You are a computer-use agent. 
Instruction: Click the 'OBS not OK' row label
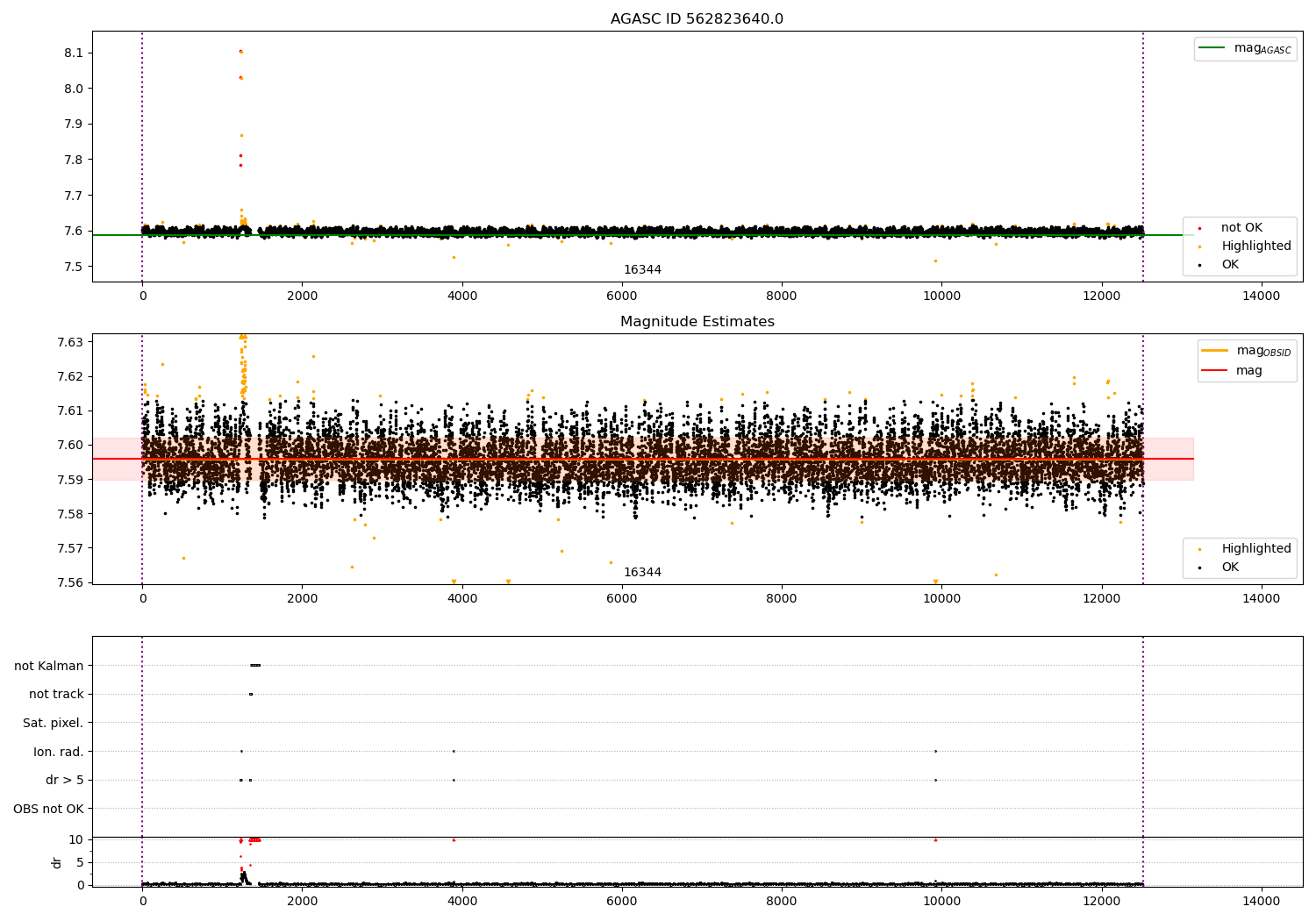[49, 809]
